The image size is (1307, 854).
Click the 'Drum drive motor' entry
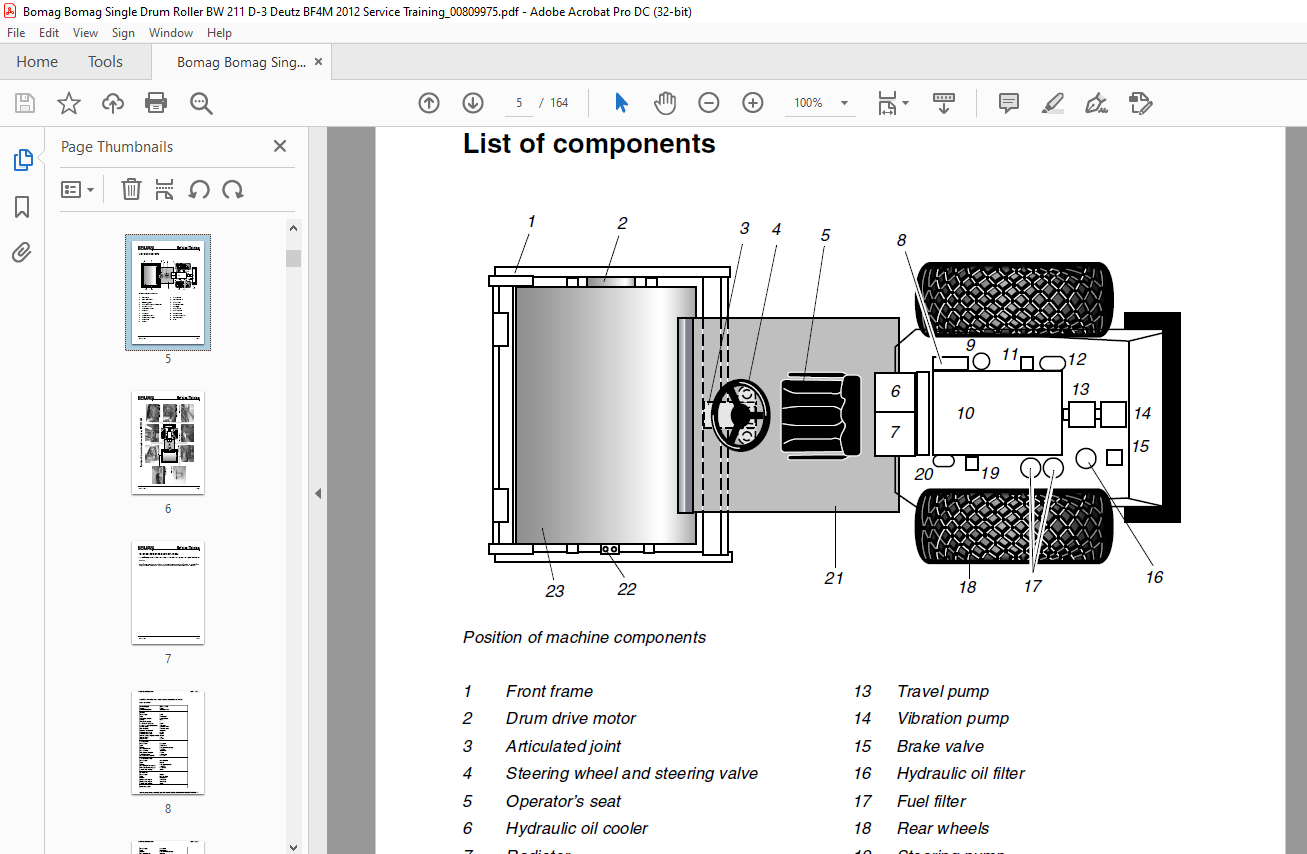(571, 719)
